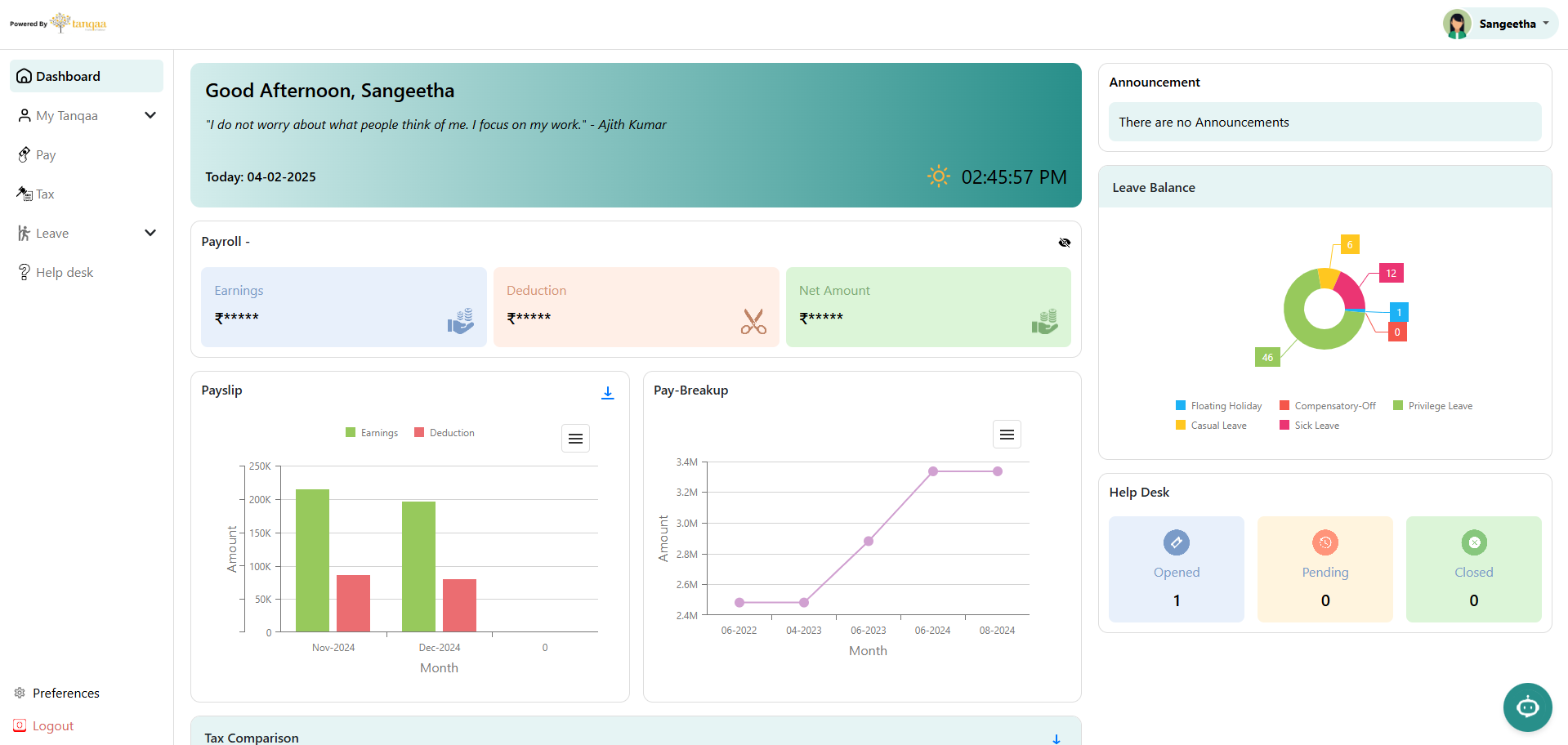Open the Pay menu item

(x=46, y=155)
